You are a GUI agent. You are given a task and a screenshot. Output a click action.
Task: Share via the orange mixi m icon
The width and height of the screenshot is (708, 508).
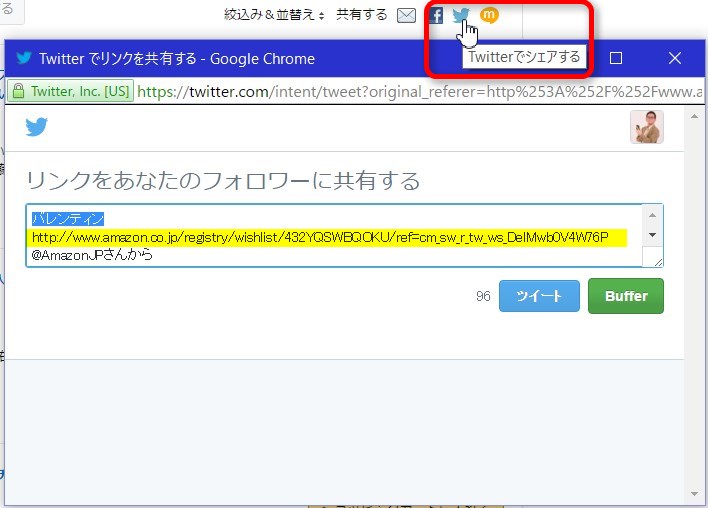click(489, 15)
